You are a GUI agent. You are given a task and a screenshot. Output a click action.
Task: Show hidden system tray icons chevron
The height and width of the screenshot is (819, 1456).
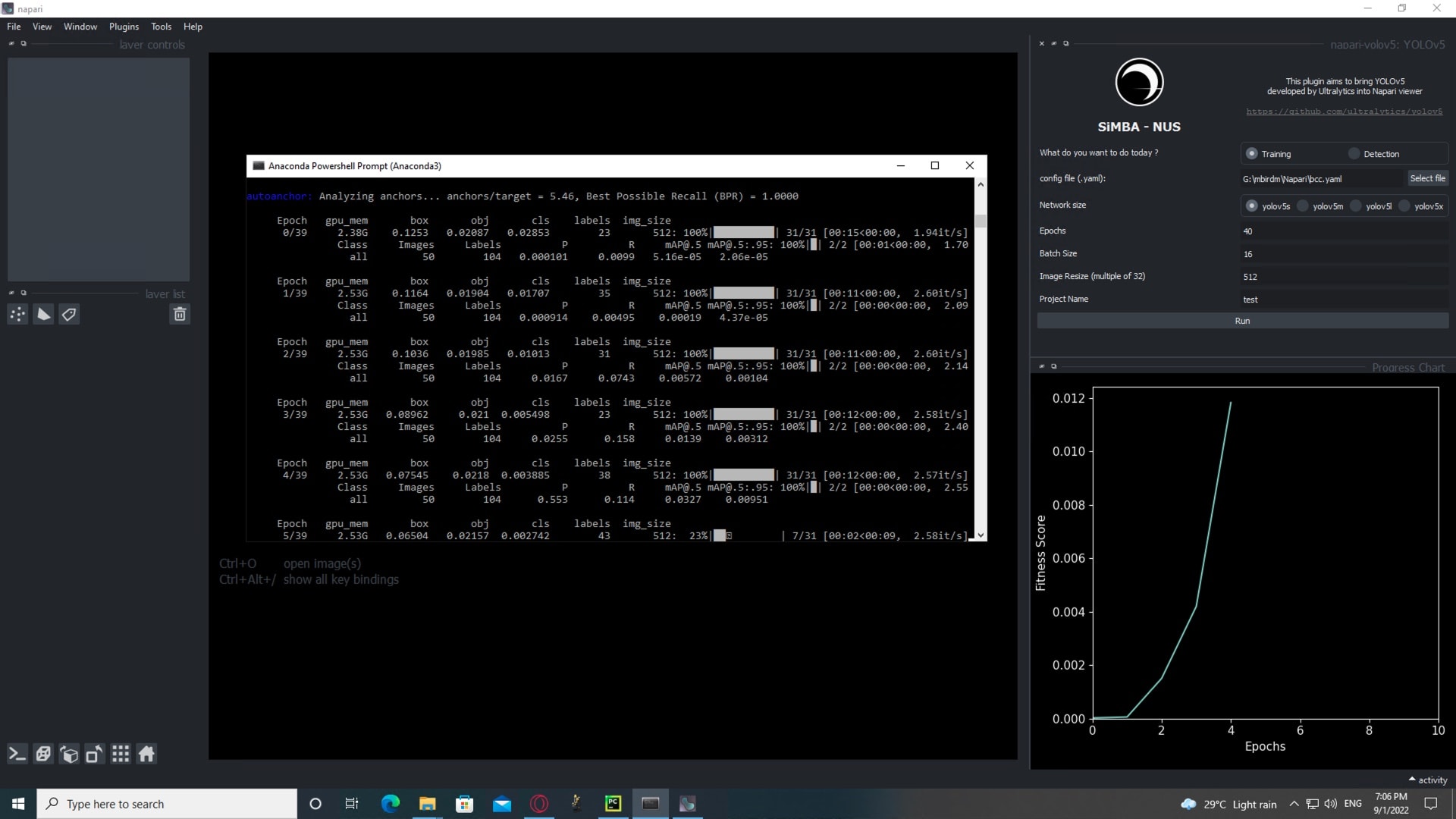[x=1294, y=804]
